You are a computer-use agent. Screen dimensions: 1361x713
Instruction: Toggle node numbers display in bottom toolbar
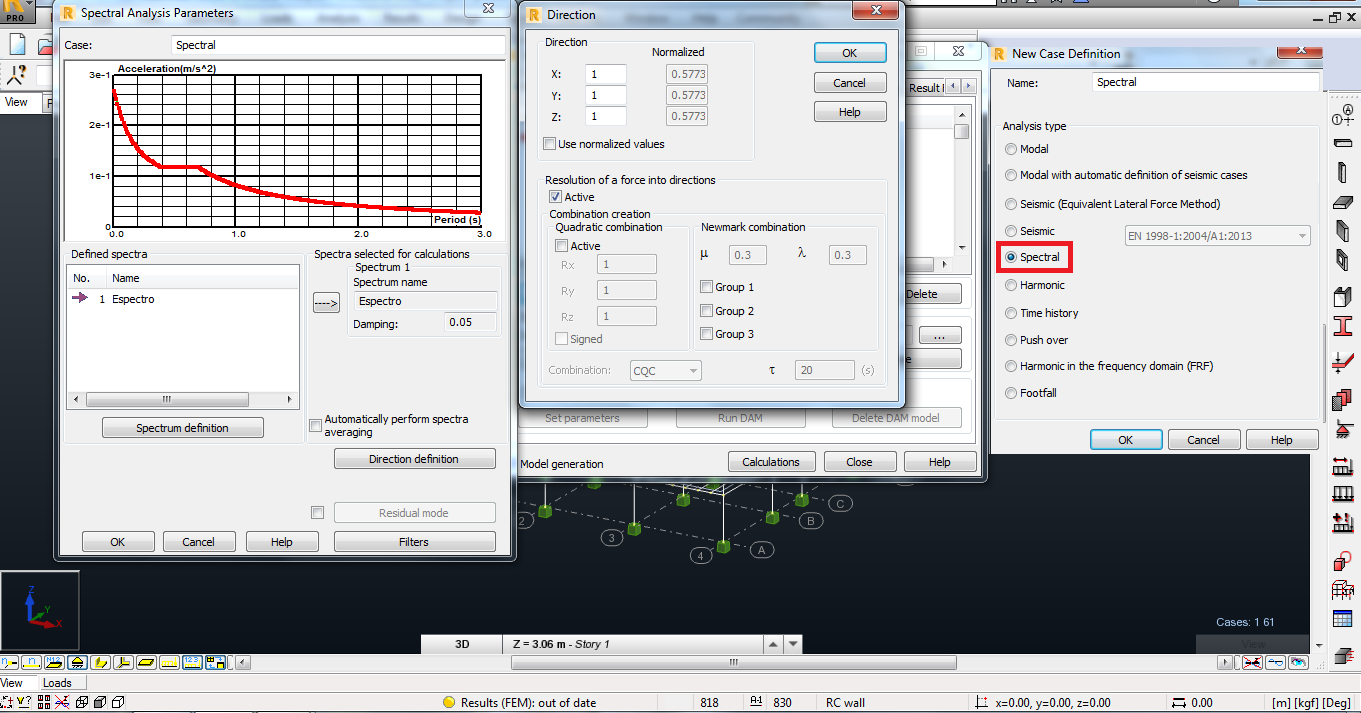coord(10,662)
